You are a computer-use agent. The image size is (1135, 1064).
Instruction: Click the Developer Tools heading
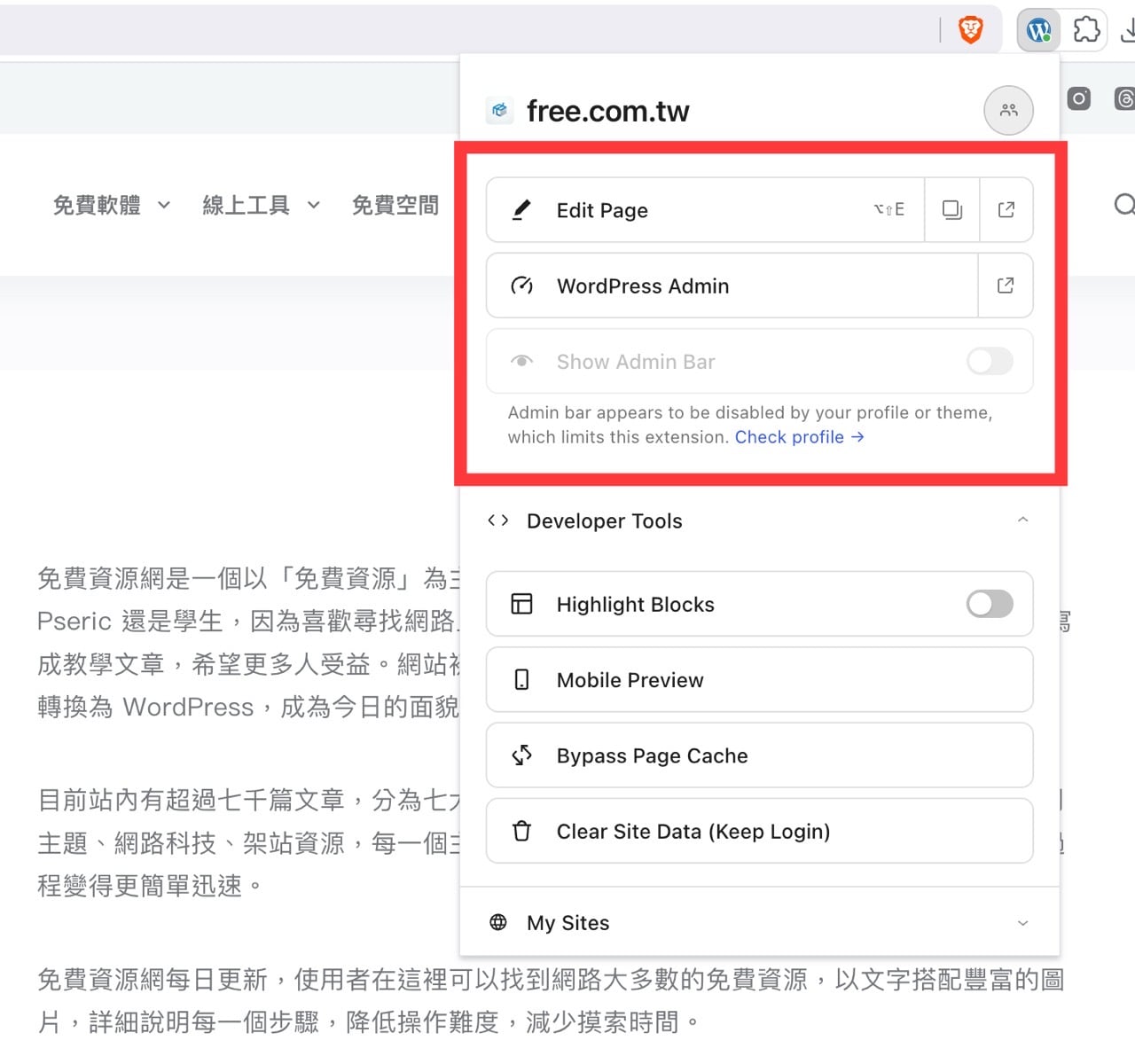605,521
